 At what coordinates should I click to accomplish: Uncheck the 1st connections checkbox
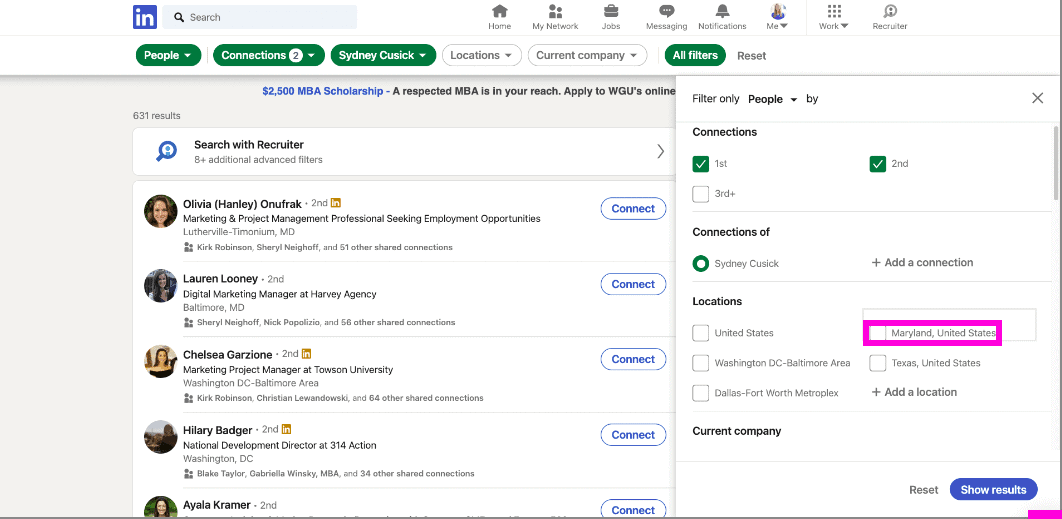(700, 164)
